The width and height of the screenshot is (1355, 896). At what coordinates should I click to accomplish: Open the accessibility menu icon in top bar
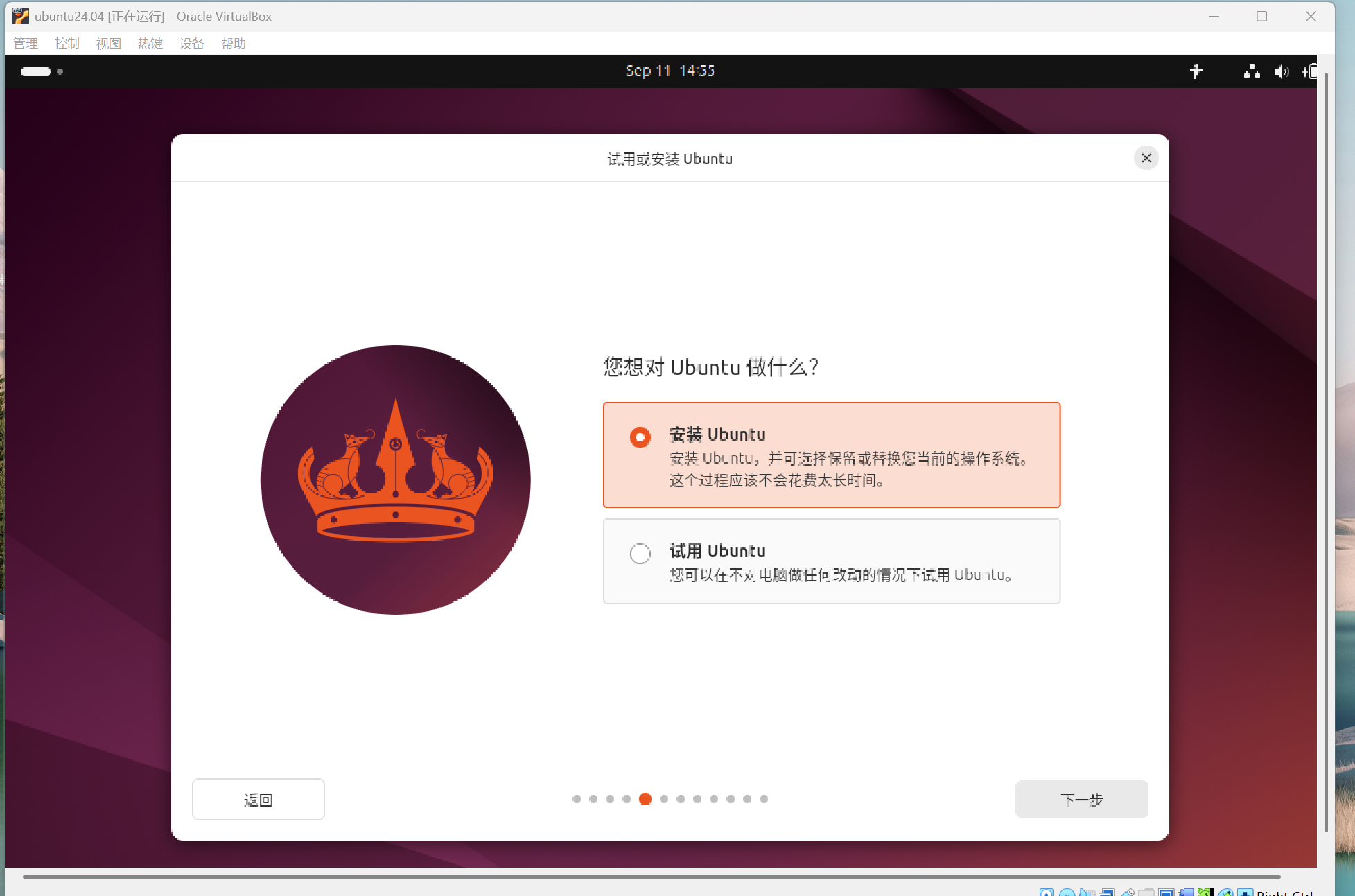[1196, 71]
